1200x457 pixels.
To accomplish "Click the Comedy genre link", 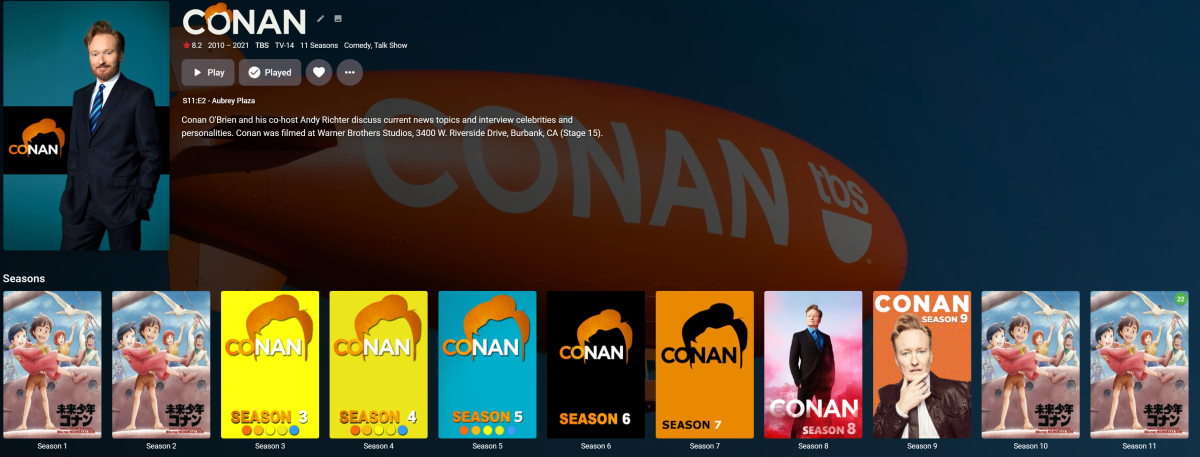I will point(357,45).
